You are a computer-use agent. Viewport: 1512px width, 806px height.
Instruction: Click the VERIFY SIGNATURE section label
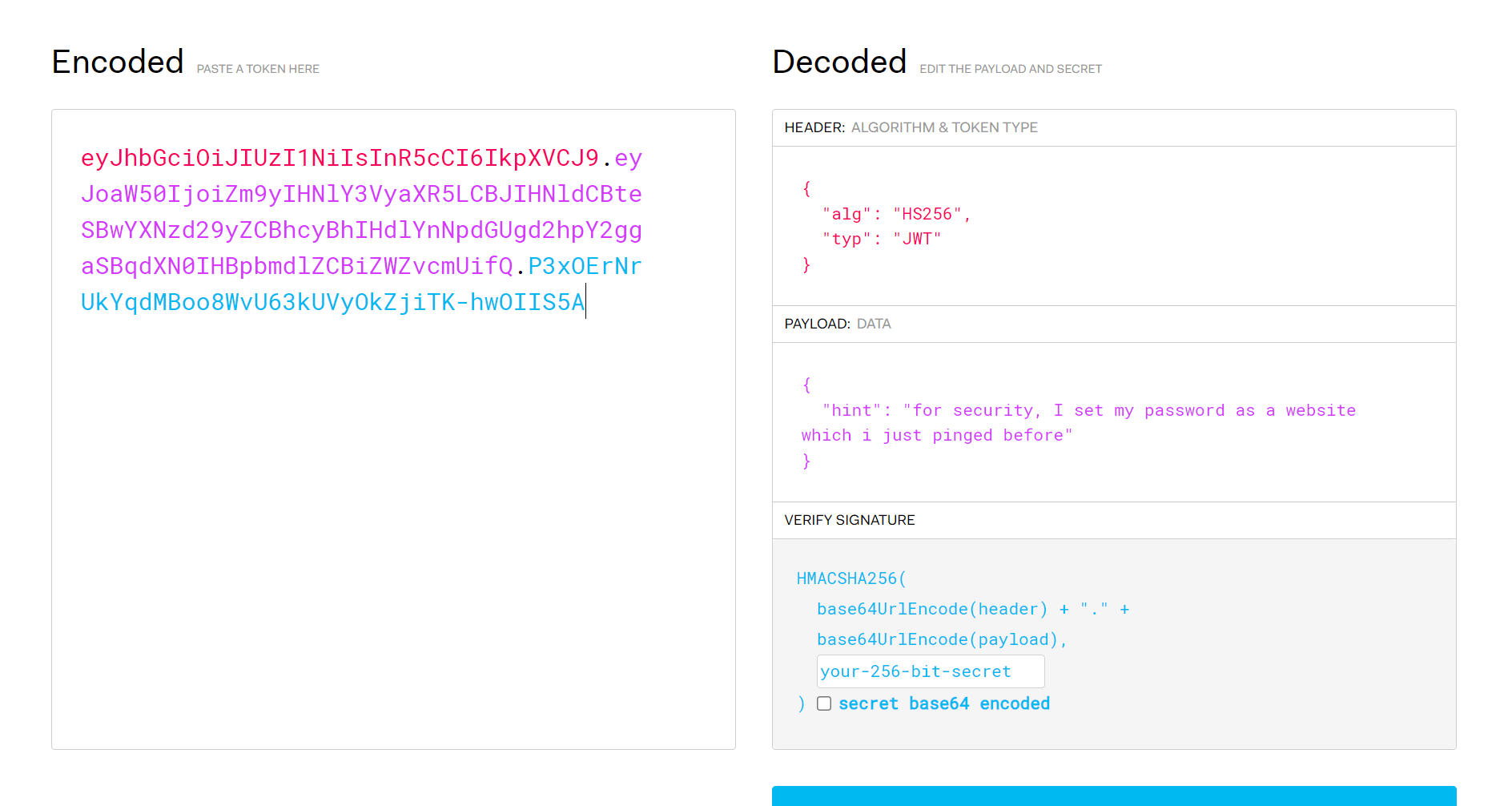tap(849, 520)
